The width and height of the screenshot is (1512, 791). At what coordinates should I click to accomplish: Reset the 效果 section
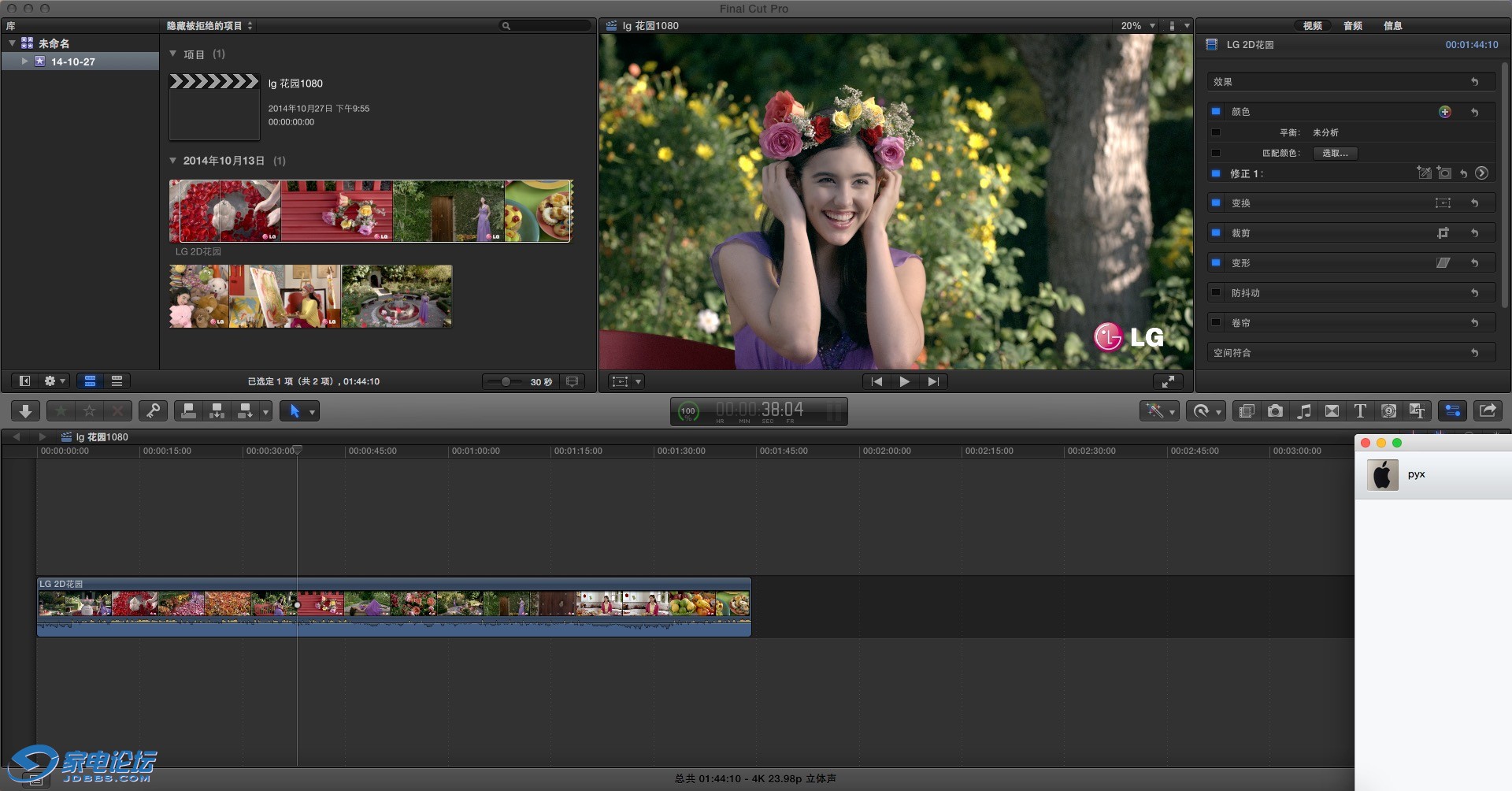1474,82
